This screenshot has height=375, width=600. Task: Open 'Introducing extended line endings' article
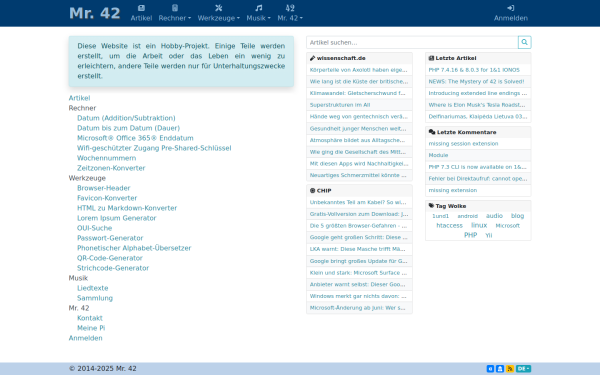pos(478,93)
